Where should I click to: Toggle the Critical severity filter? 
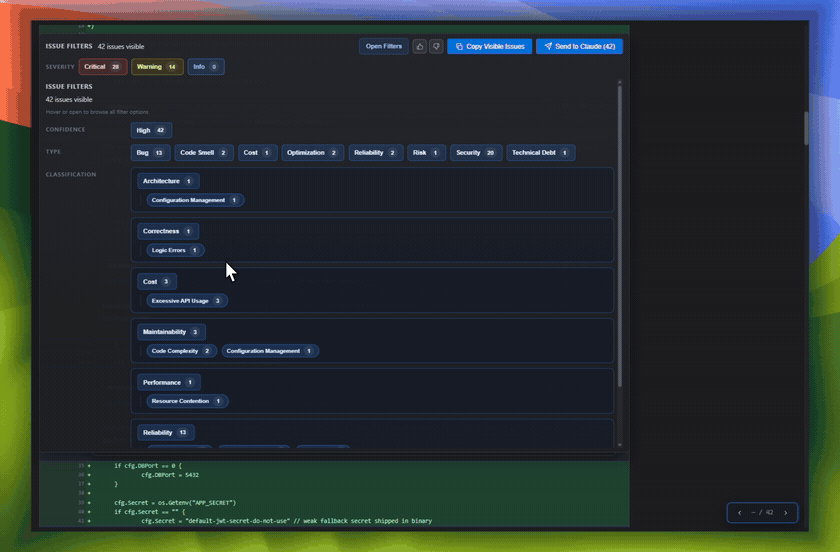103,67
